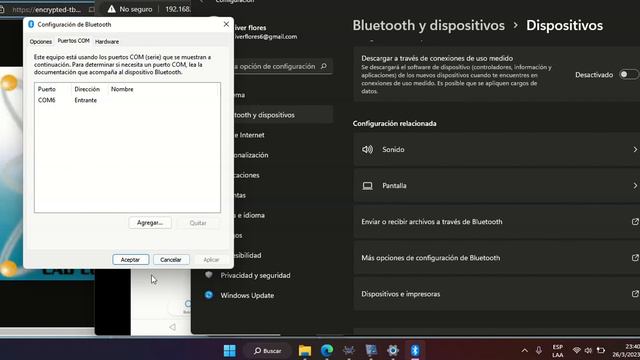The width and height of the screenshot is (640, 360).
Task: Click the settings search magnifier icon
Action: pyautogui.click(x=324, y=66)
